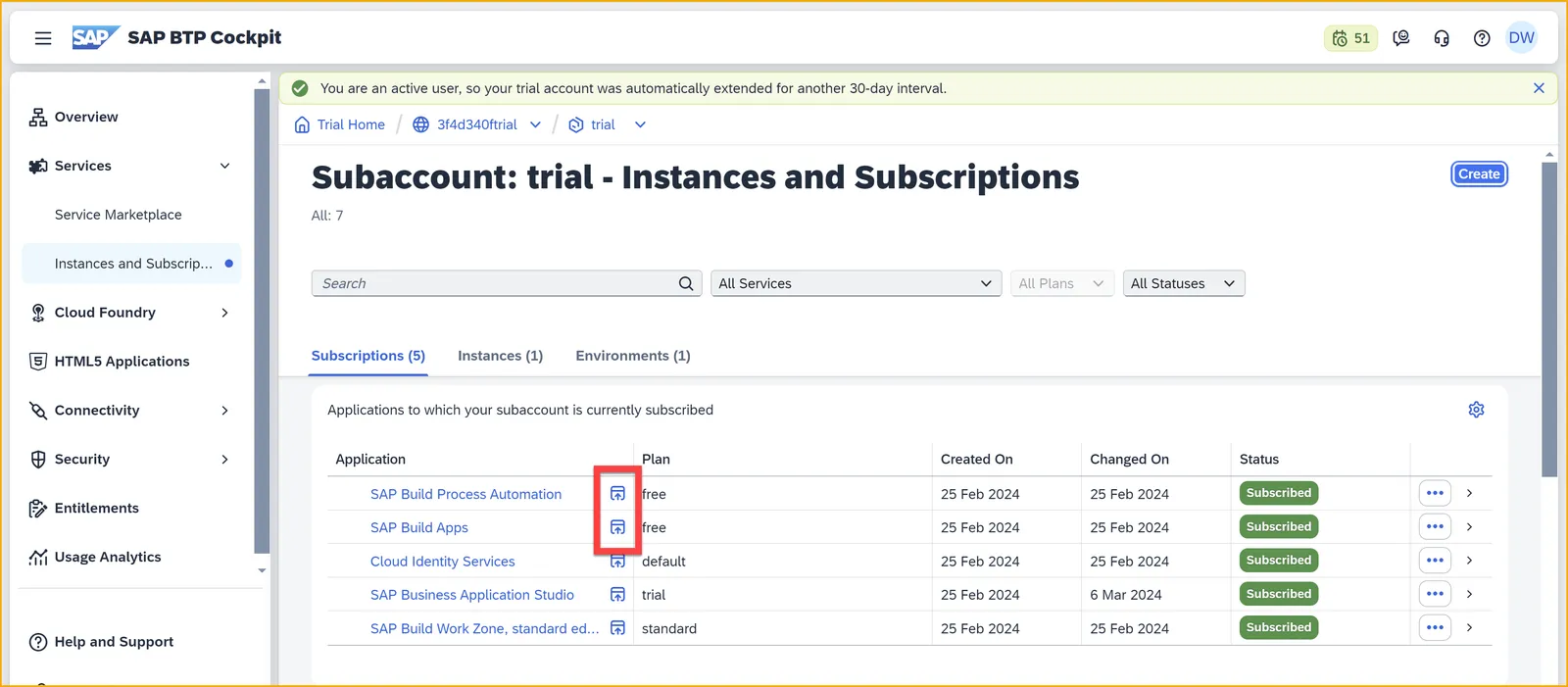Open the All Statuses dropdown
1568x687 pixels.
click(x=1183, y=283)
